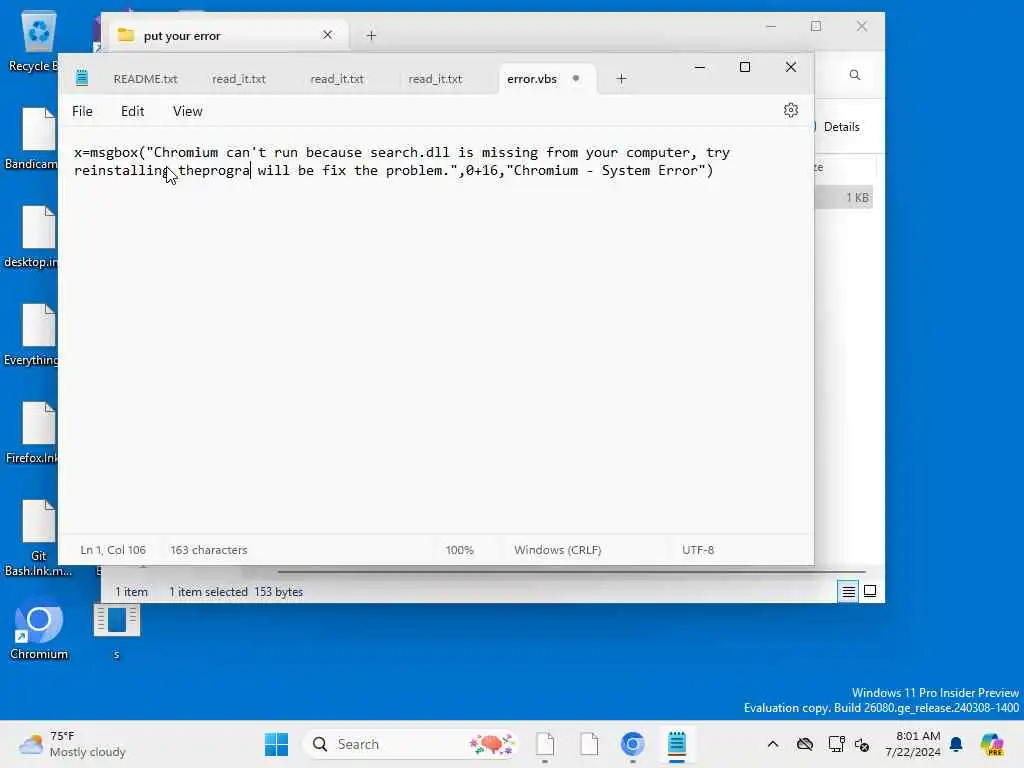This screenshot has width=1024, height=768.
Task: Click the muted volume tray icon
Action: 862,744
